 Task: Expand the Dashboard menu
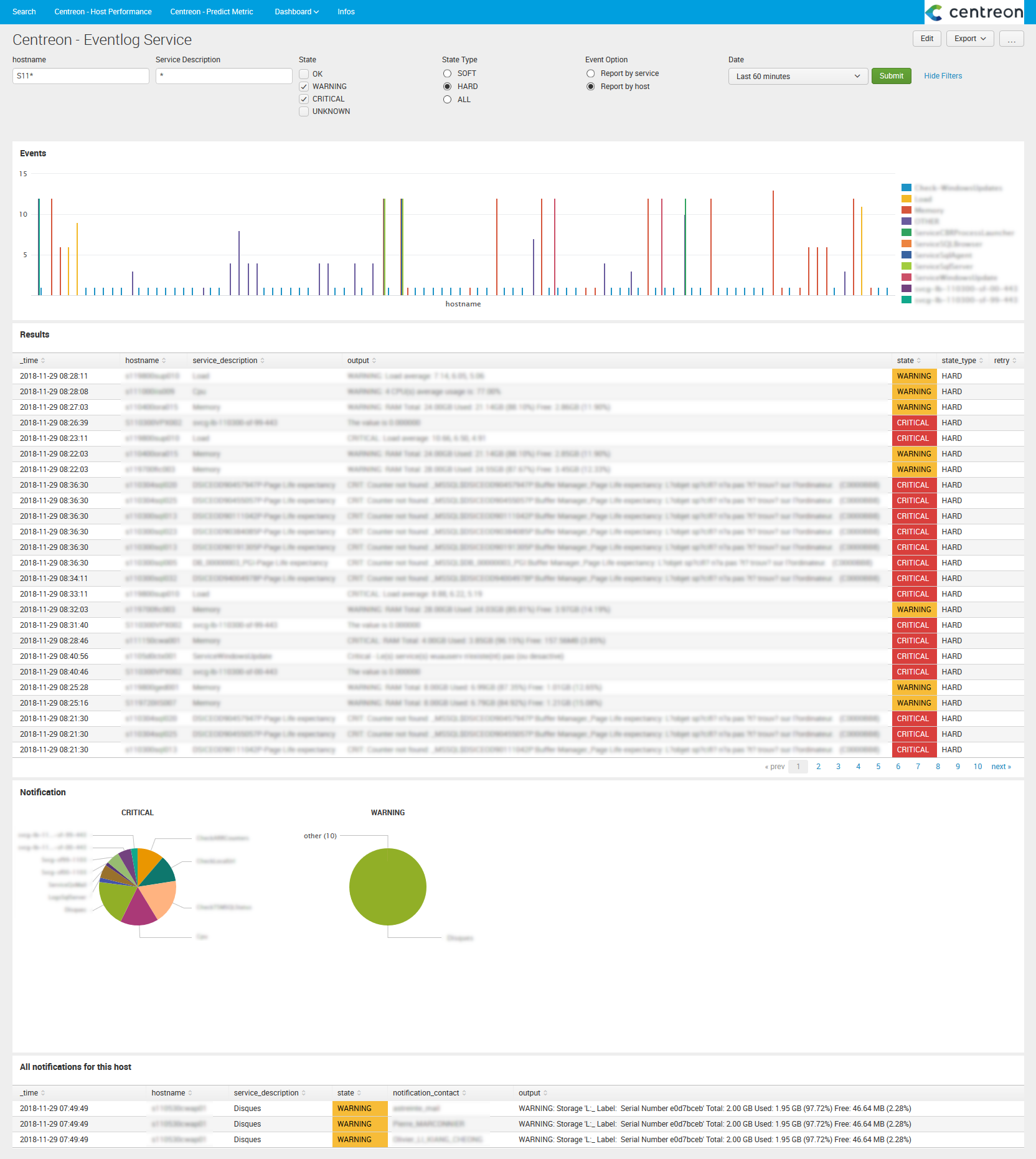click(296, 12)
